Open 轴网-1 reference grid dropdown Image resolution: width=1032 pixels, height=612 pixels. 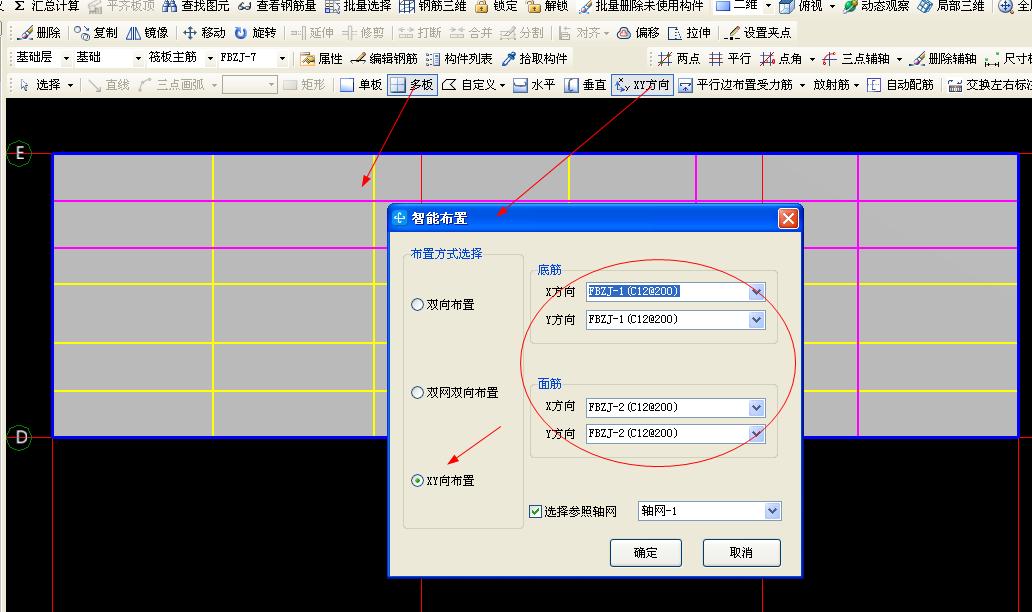[x=772, y=511]
